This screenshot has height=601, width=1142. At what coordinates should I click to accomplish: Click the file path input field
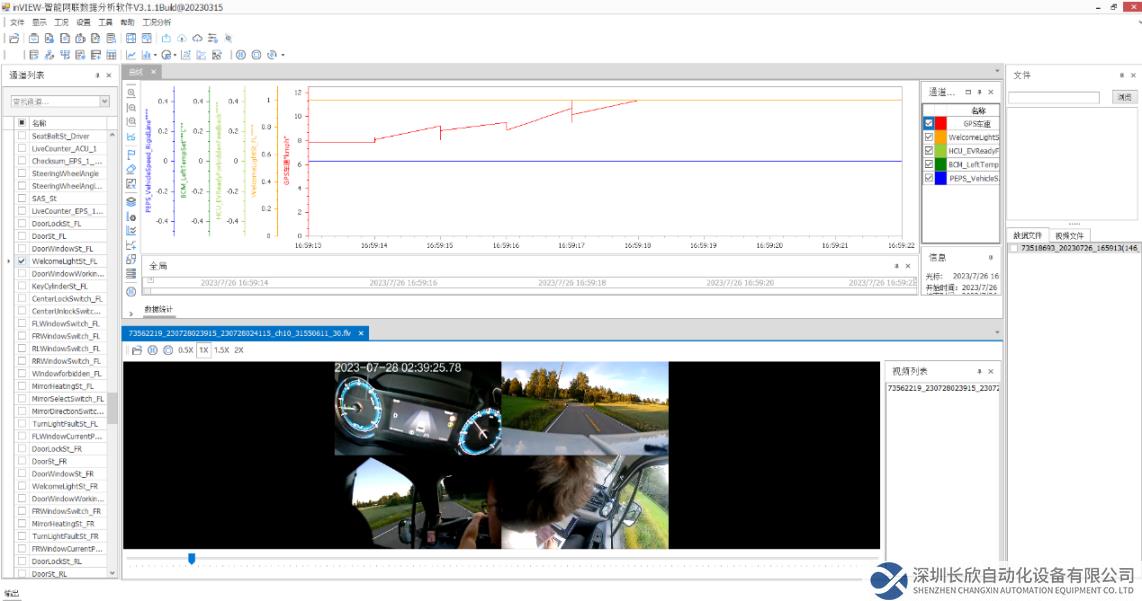[x=1053, y=97]
